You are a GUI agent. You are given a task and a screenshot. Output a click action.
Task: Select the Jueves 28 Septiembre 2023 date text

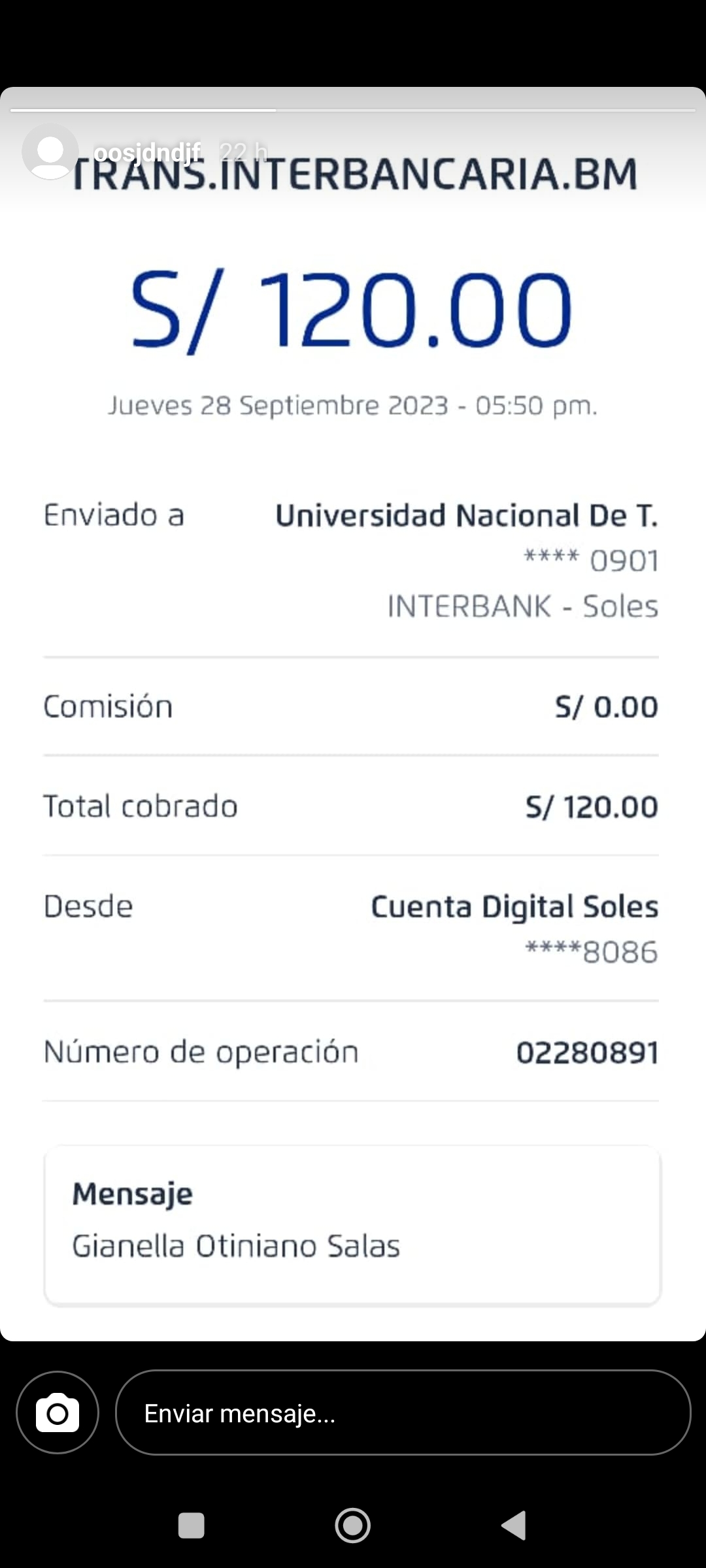pos(352,406)
